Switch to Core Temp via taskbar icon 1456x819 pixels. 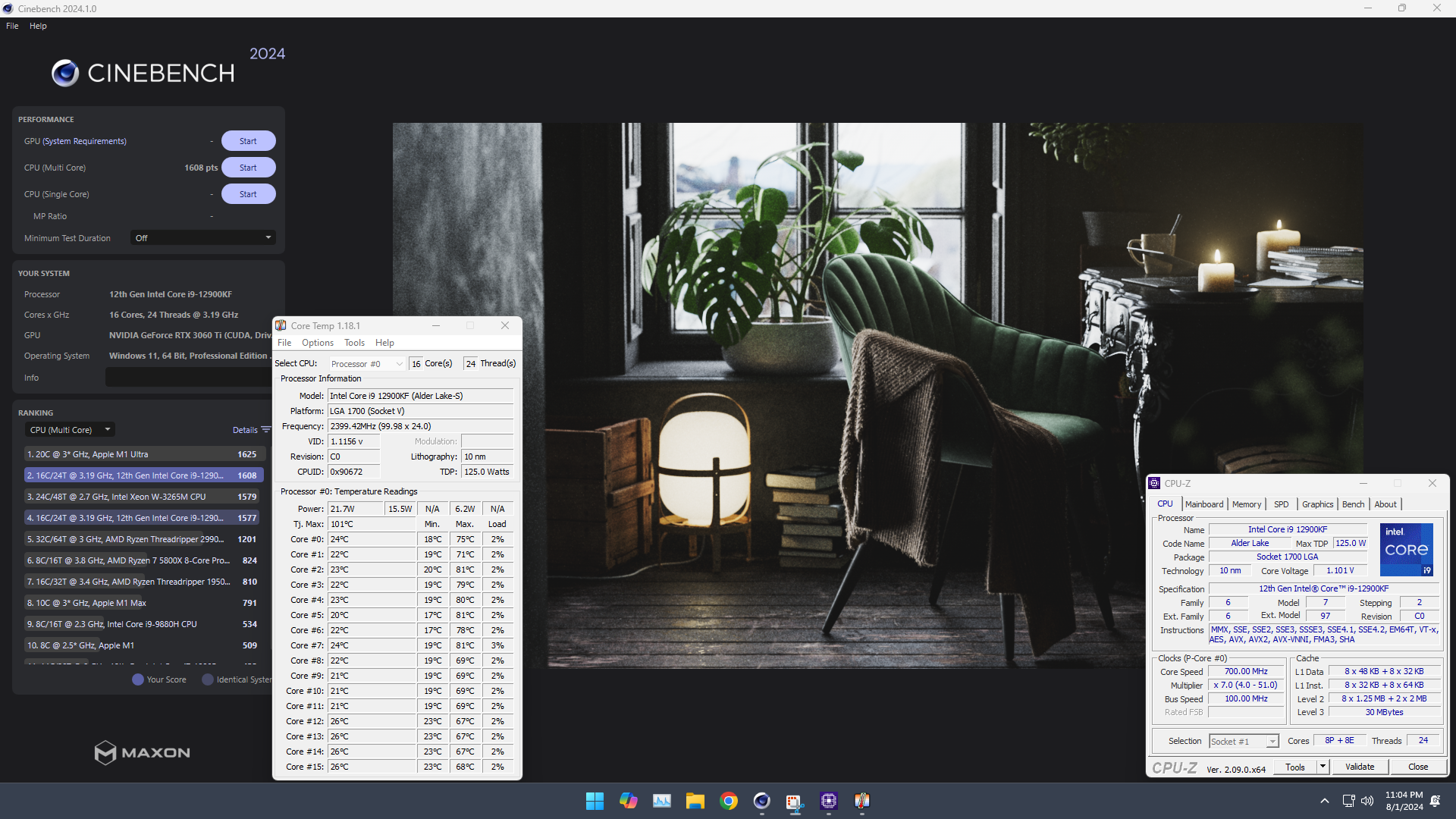pyautogui.click(x=861, y=801)
